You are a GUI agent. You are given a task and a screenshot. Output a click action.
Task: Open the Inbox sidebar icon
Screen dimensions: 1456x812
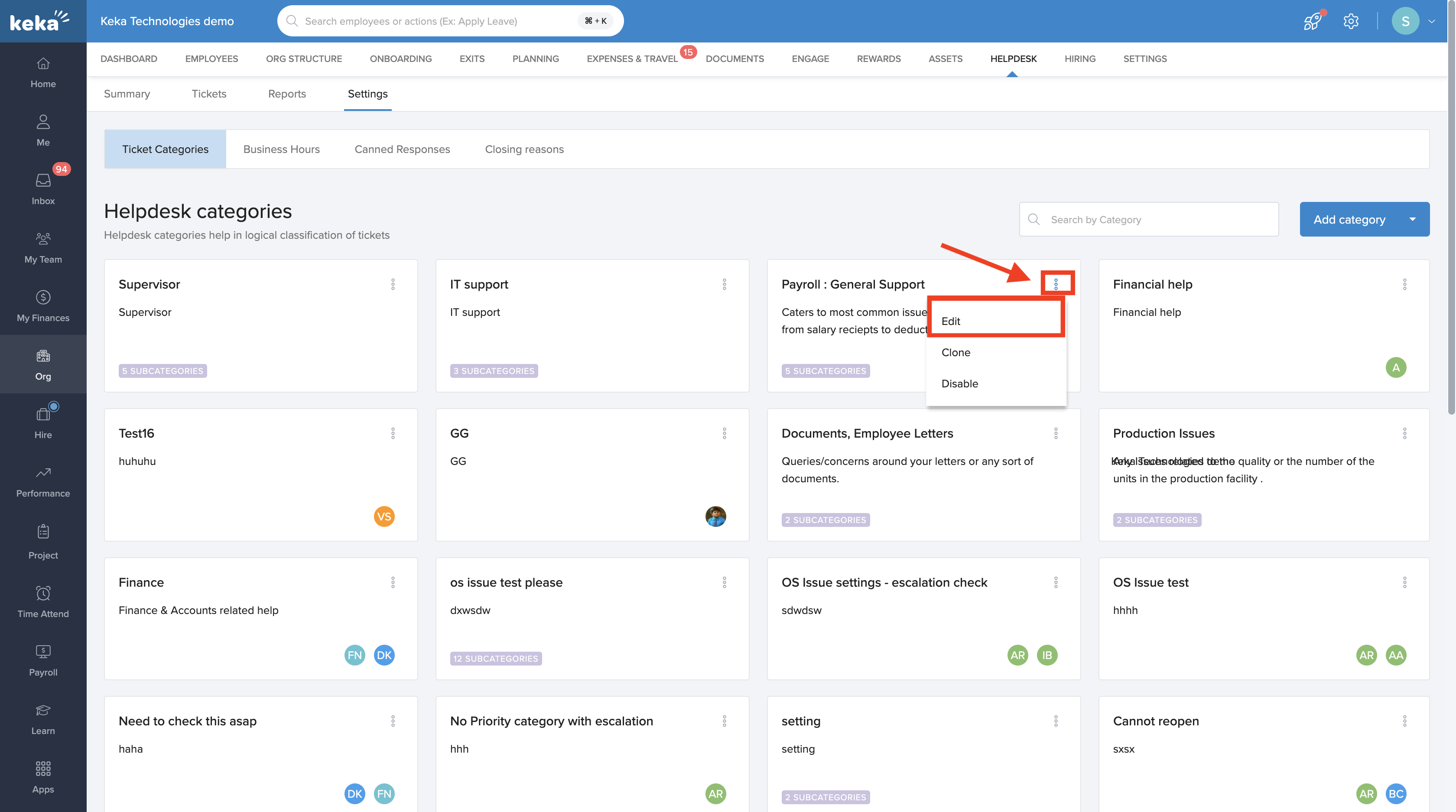(43, 181)
